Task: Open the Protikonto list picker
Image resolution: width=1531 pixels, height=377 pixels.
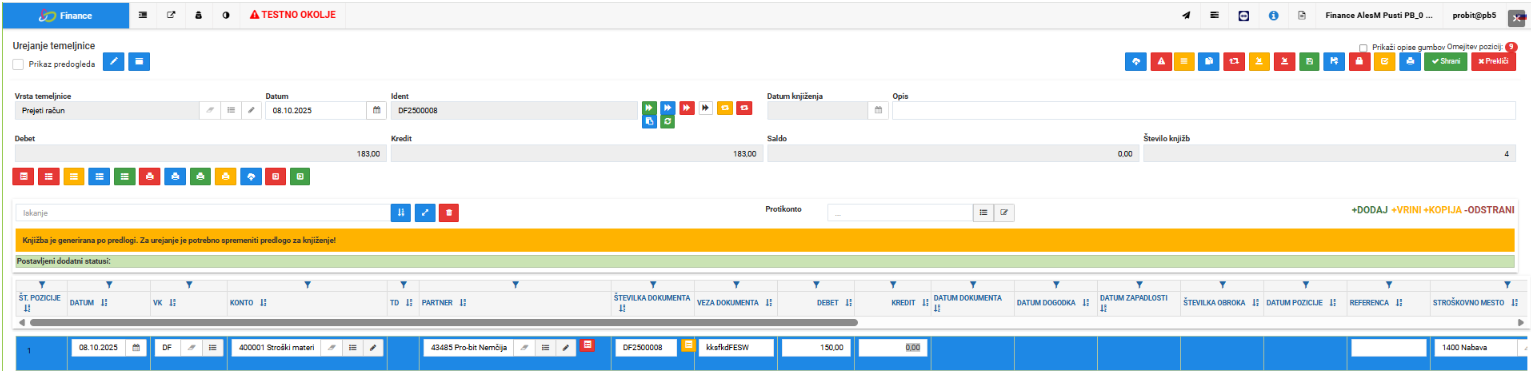Action: coord(983,213)
